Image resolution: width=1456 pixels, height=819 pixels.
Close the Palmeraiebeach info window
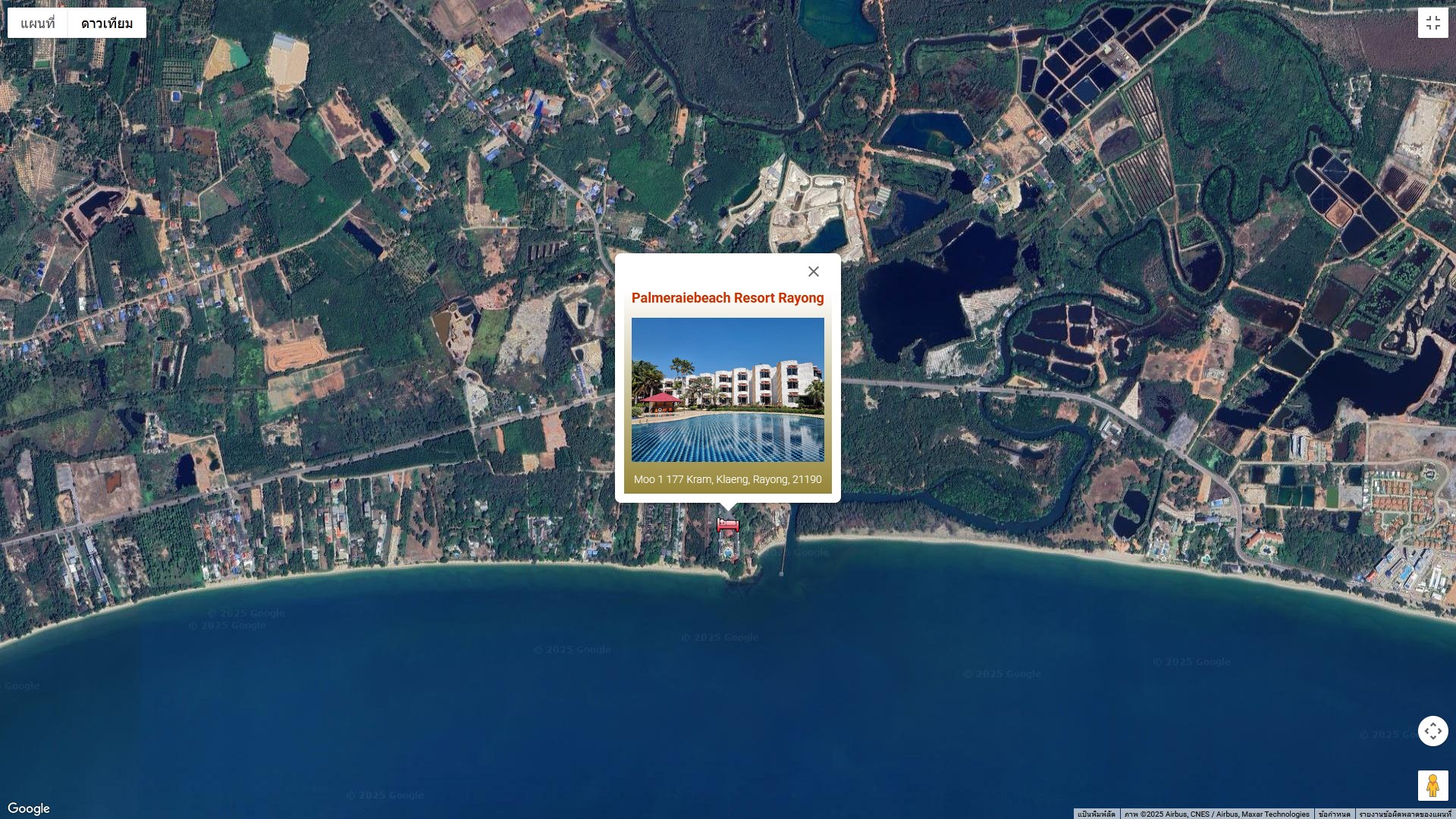813,271
